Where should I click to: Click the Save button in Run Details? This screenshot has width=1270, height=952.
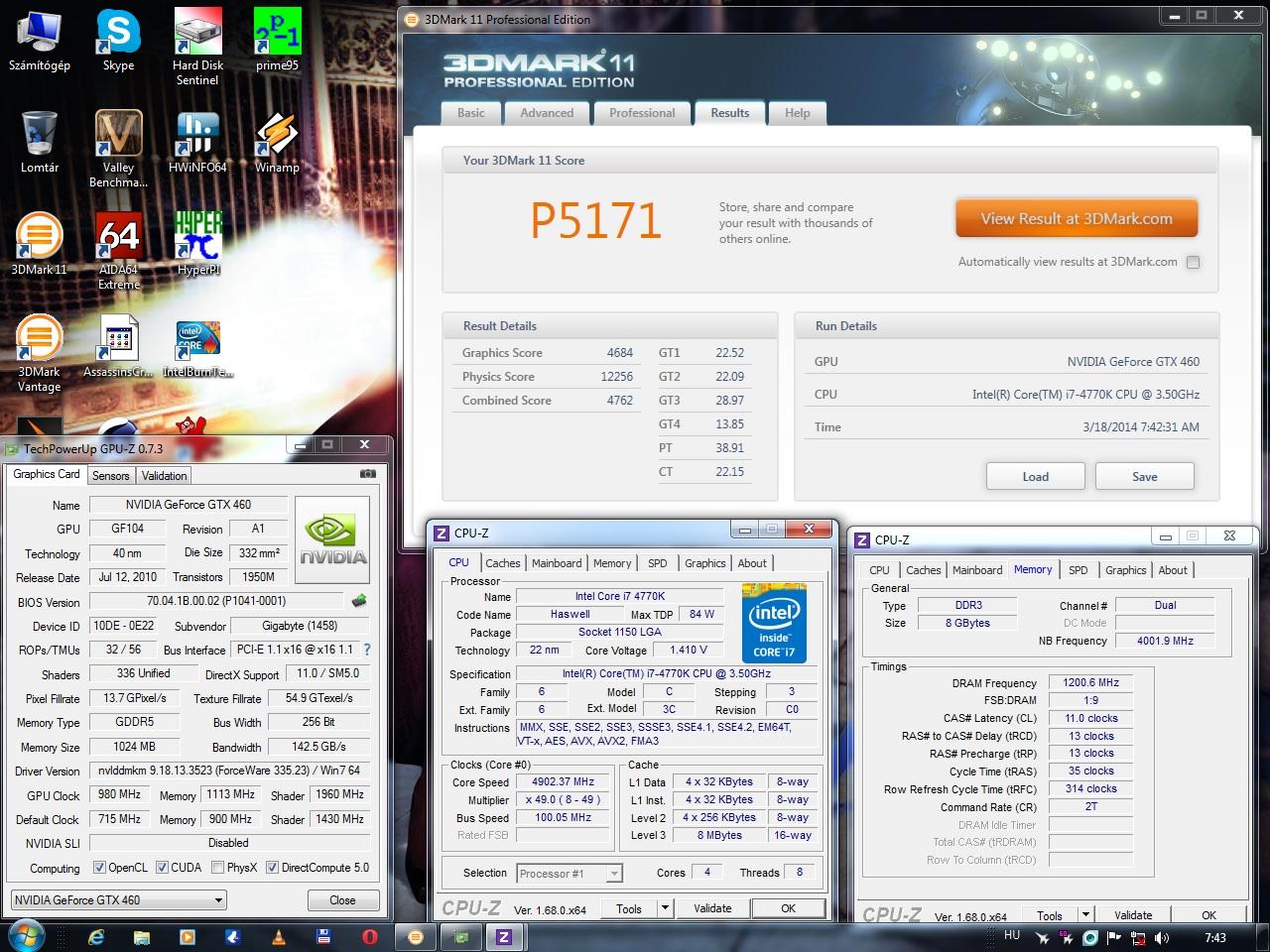pyautogui.click(x=1145, y=476)
